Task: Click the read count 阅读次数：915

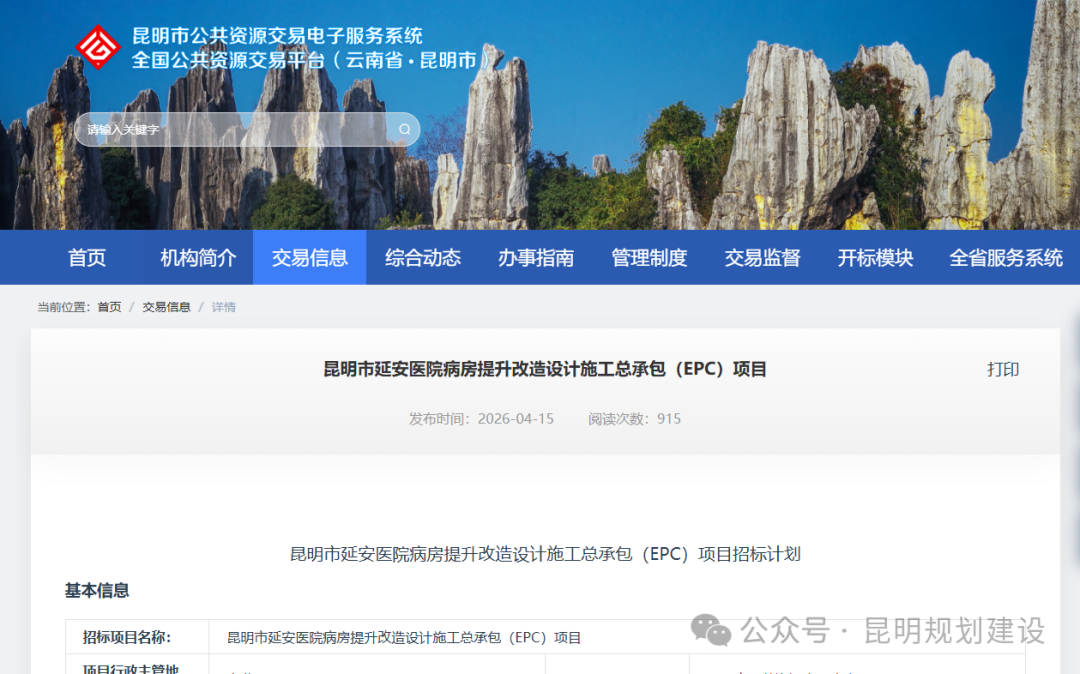Action: 634,419
